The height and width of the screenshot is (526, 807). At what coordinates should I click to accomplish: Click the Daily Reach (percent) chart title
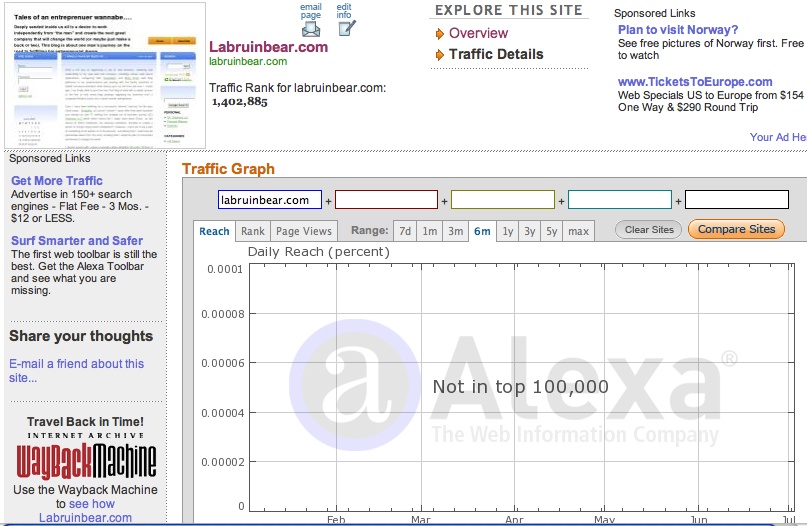pos(319,252)
